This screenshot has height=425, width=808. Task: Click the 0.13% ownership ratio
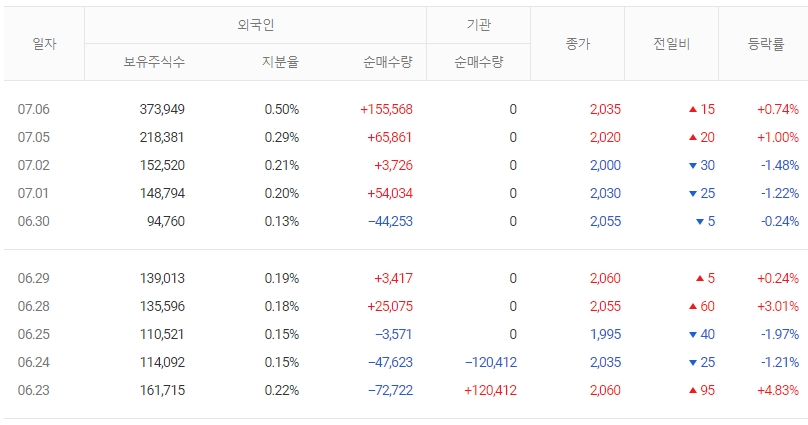tap(281, 221)
